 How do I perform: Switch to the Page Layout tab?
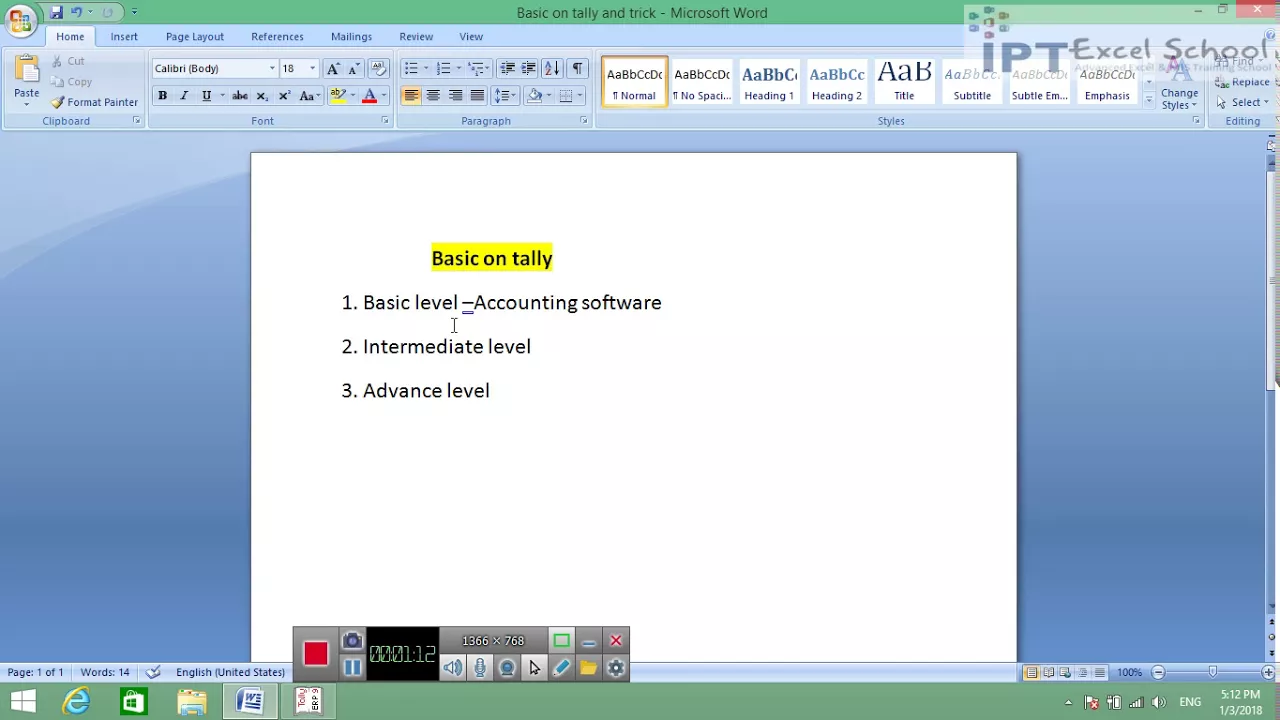[195, 37]
